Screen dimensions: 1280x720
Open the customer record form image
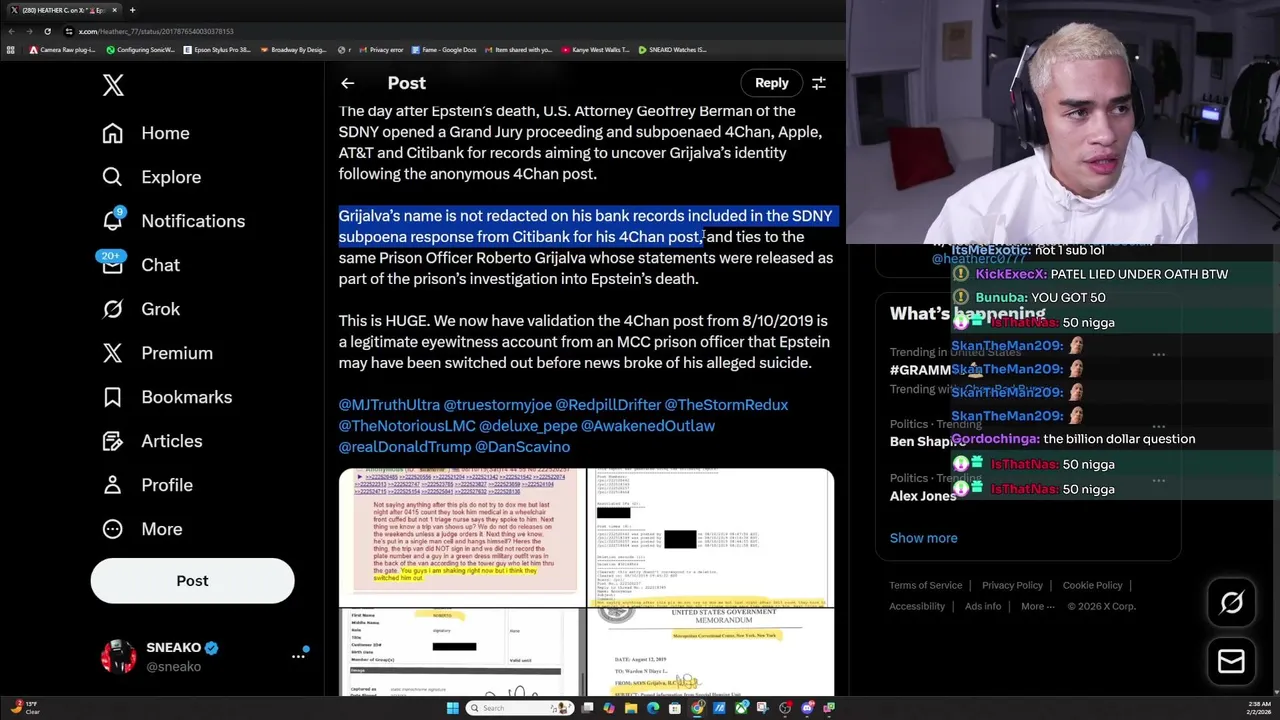coord(462,652)
